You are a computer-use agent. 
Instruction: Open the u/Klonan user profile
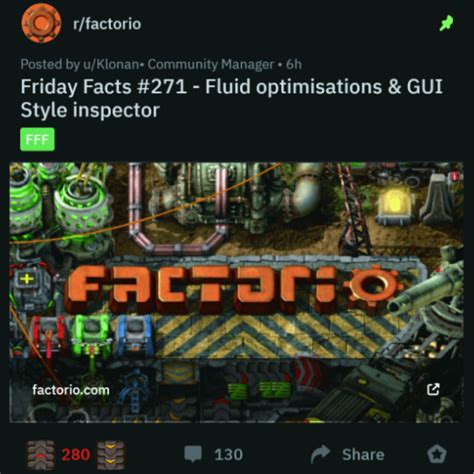[x=111, y=64]
